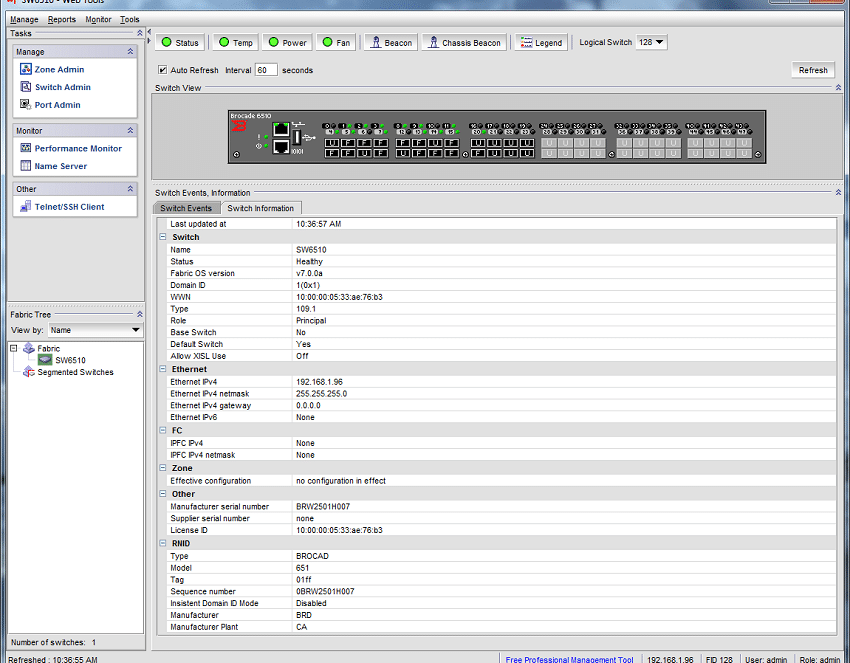Click the Last updated time 10:36:57 AM
850x663 pixels.
(x=319, y=224)
